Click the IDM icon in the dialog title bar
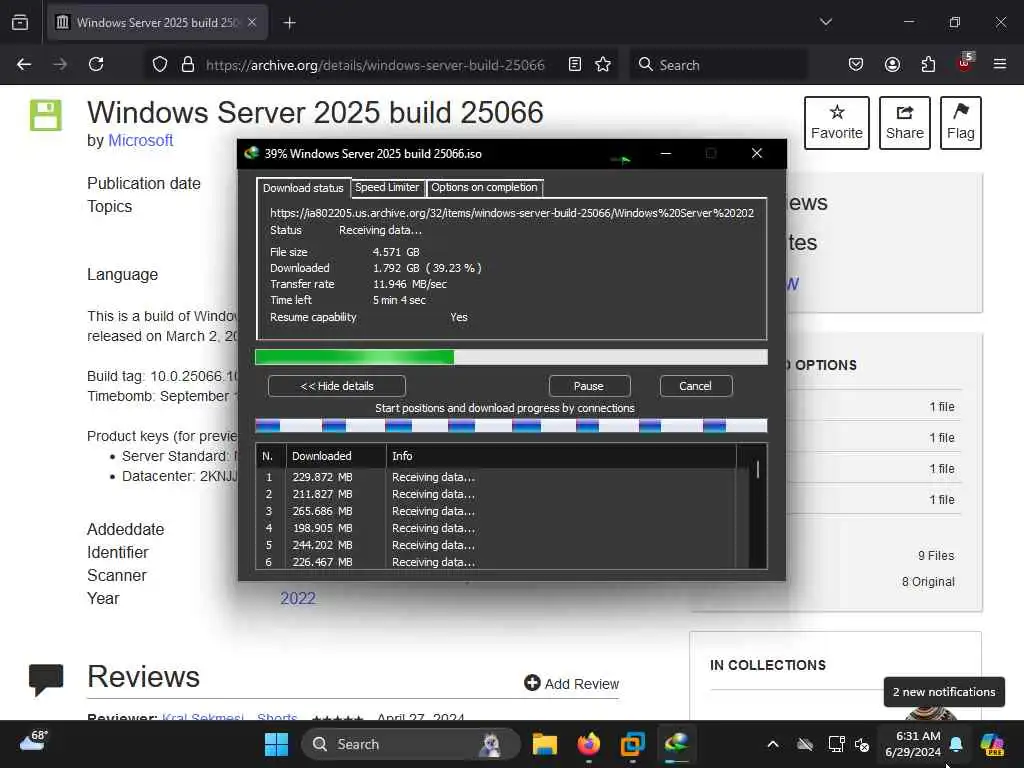 click(x=251, y=153)
